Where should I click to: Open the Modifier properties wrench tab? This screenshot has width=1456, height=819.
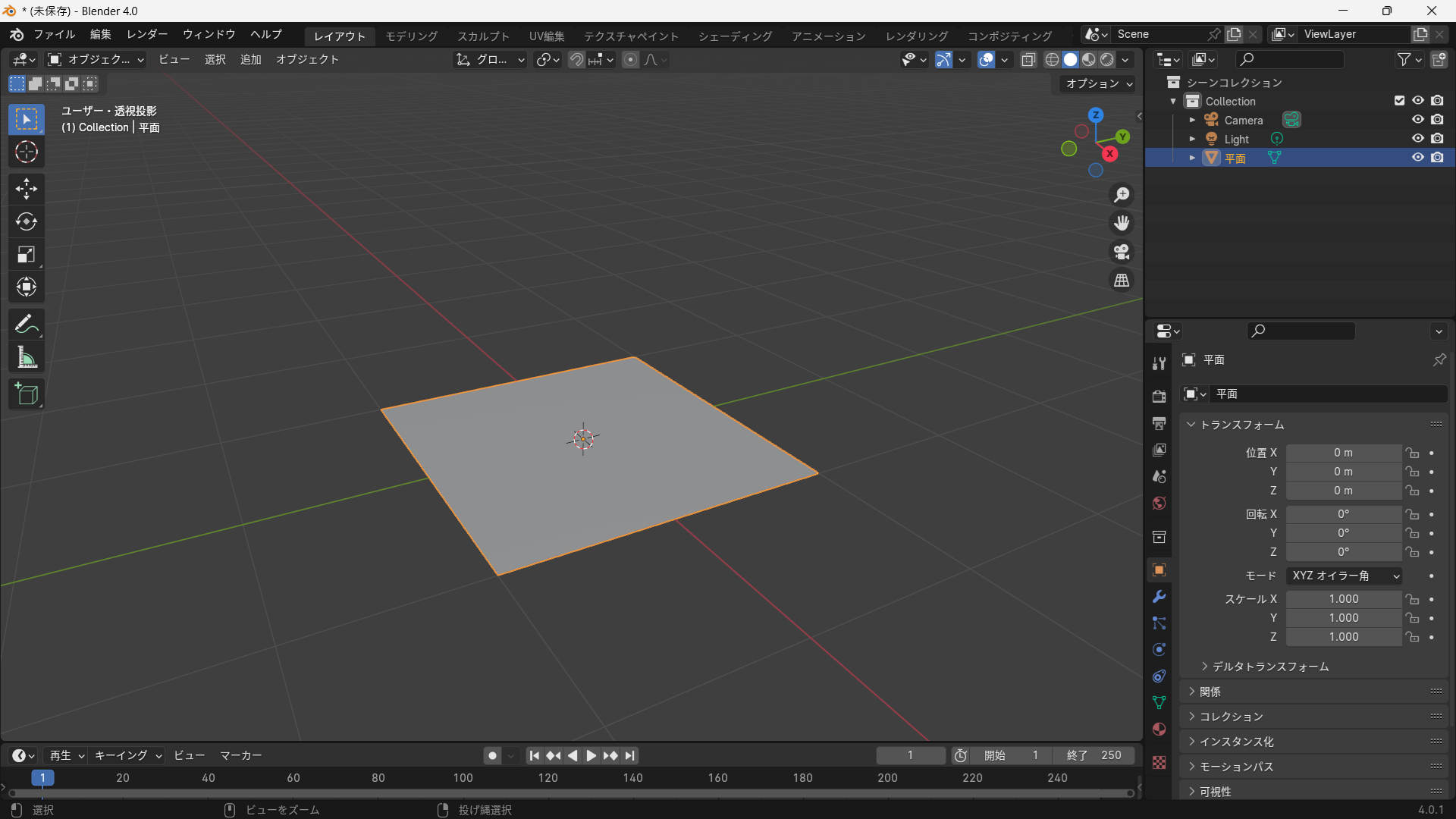pos(1159,597)
